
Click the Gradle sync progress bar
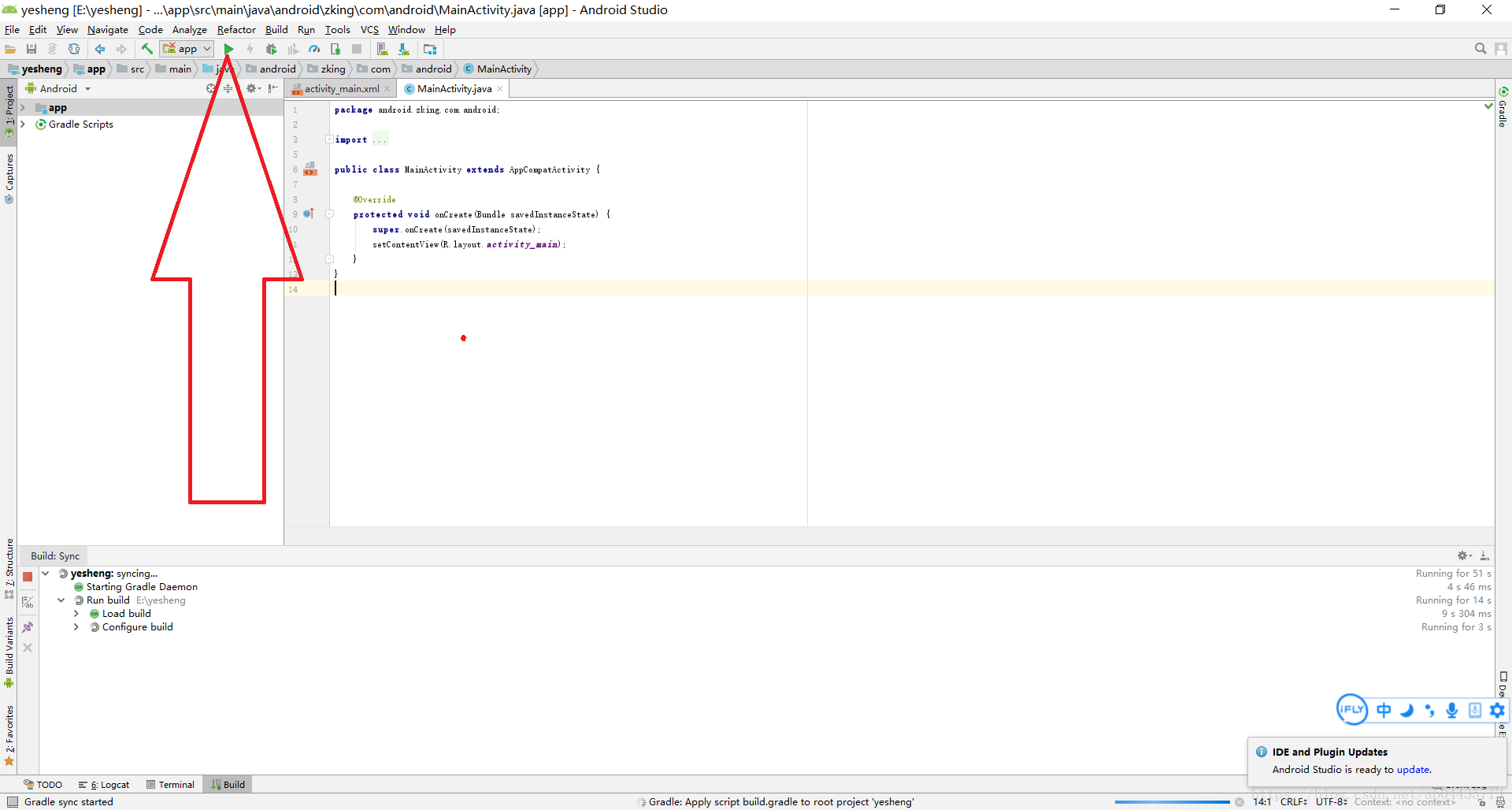(1172, 802)
